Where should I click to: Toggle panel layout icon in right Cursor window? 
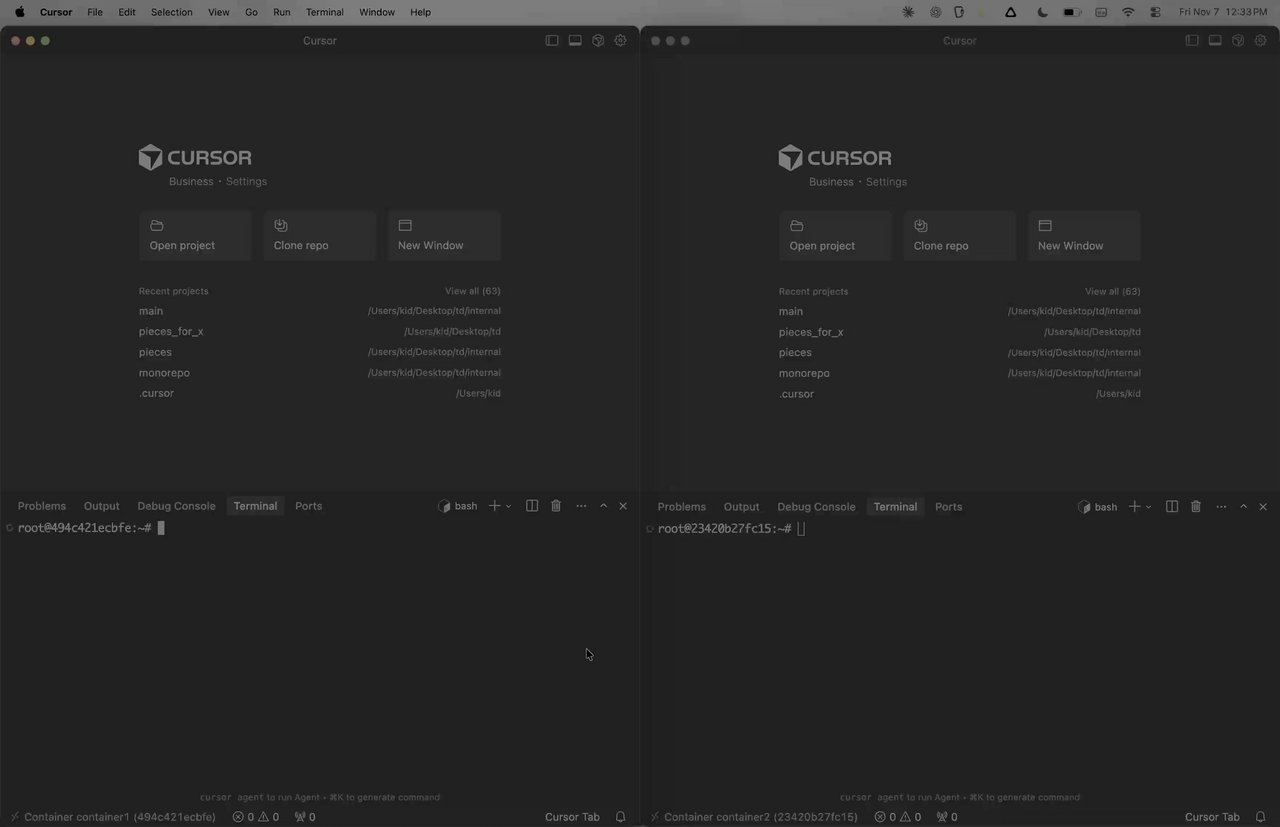point(1215,41)
